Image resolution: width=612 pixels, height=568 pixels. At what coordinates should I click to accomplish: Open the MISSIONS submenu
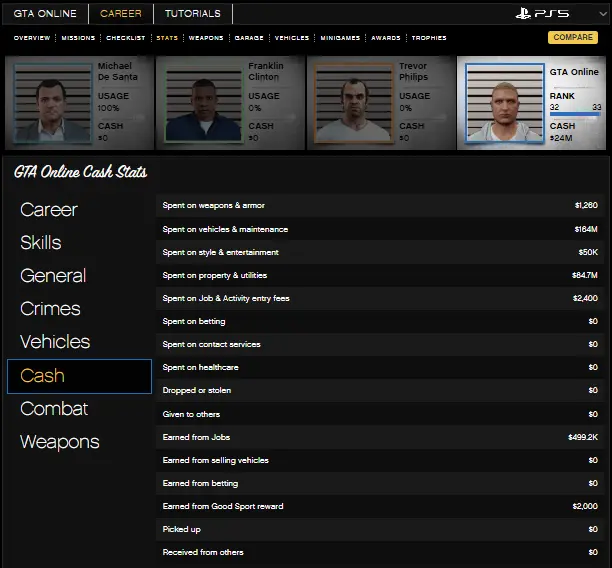(x=78, y=38)
